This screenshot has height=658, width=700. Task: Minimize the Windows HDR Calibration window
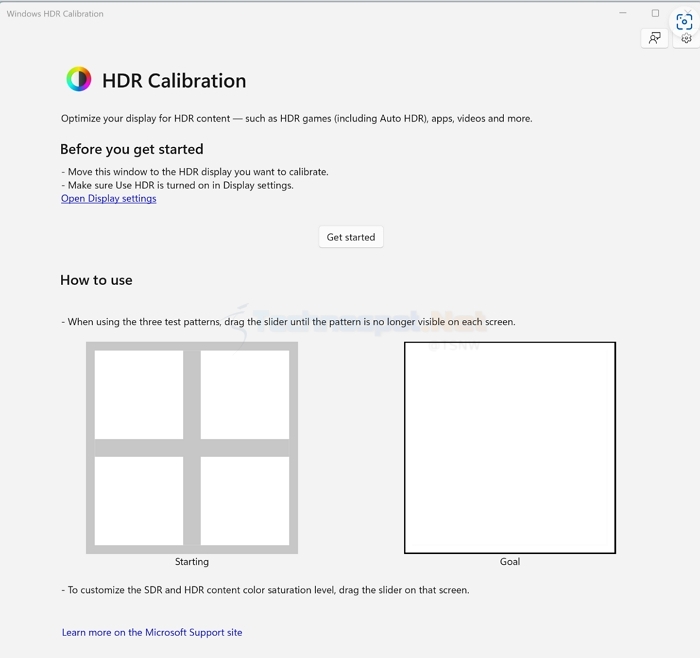tap(623, 13)
